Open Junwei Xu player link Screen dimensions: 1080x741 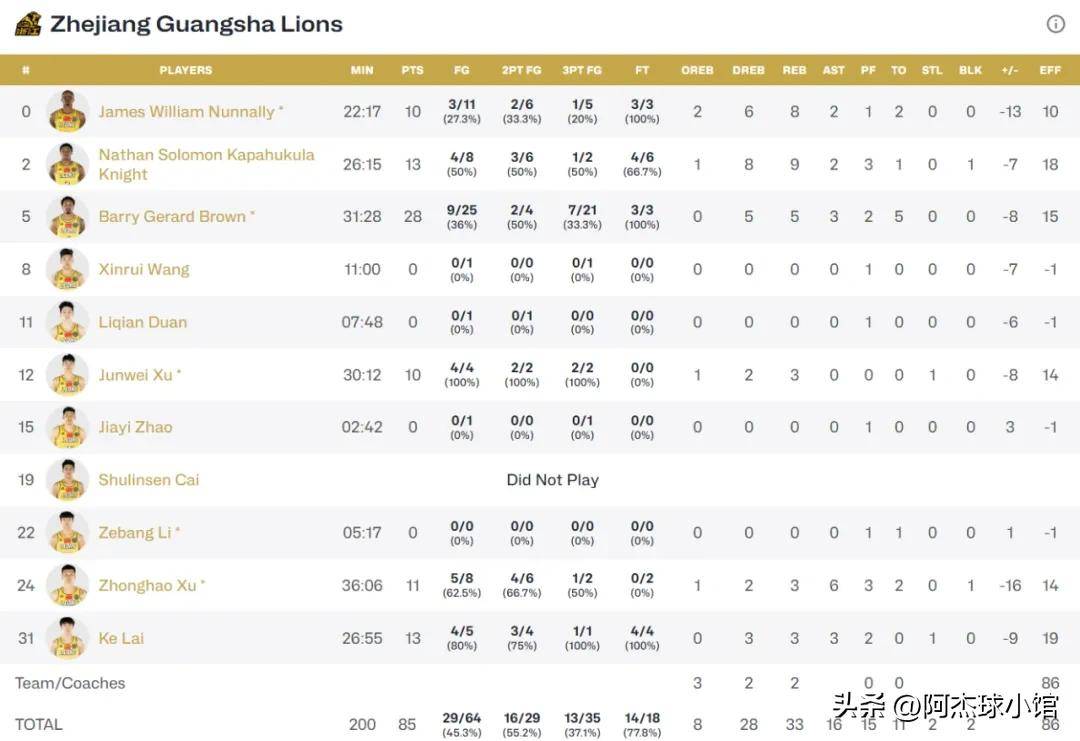pyautogui.click(x=135, y=375)
